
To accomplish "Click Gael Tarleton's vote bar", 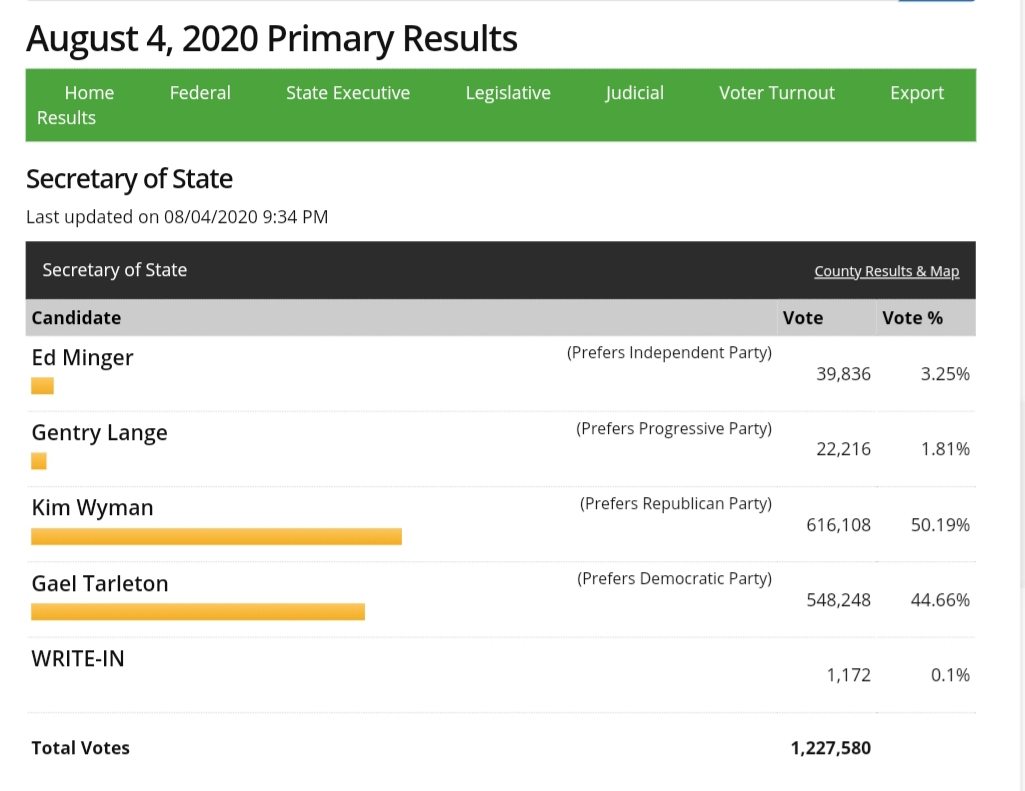I will click(x=198, y=612).
